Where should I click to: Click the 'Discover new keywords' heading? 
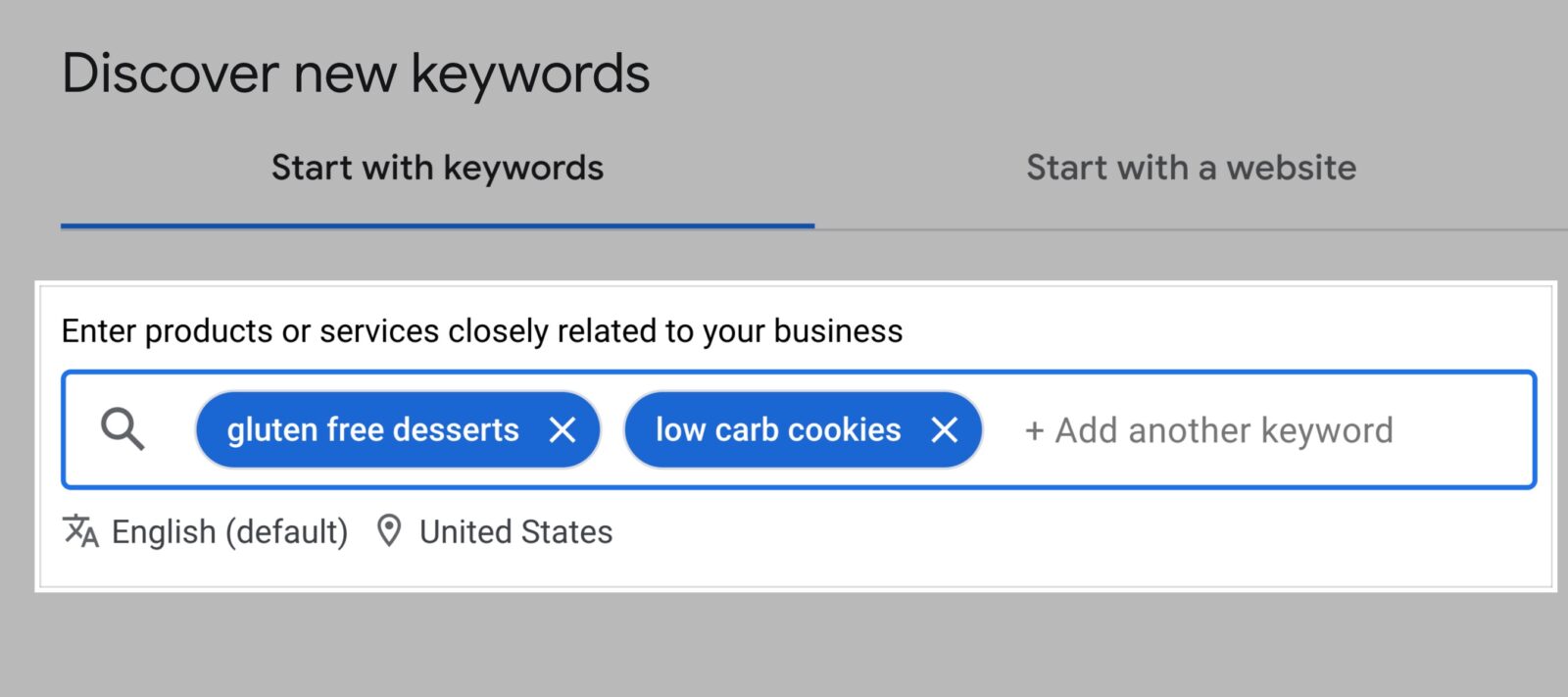[357, 71]
